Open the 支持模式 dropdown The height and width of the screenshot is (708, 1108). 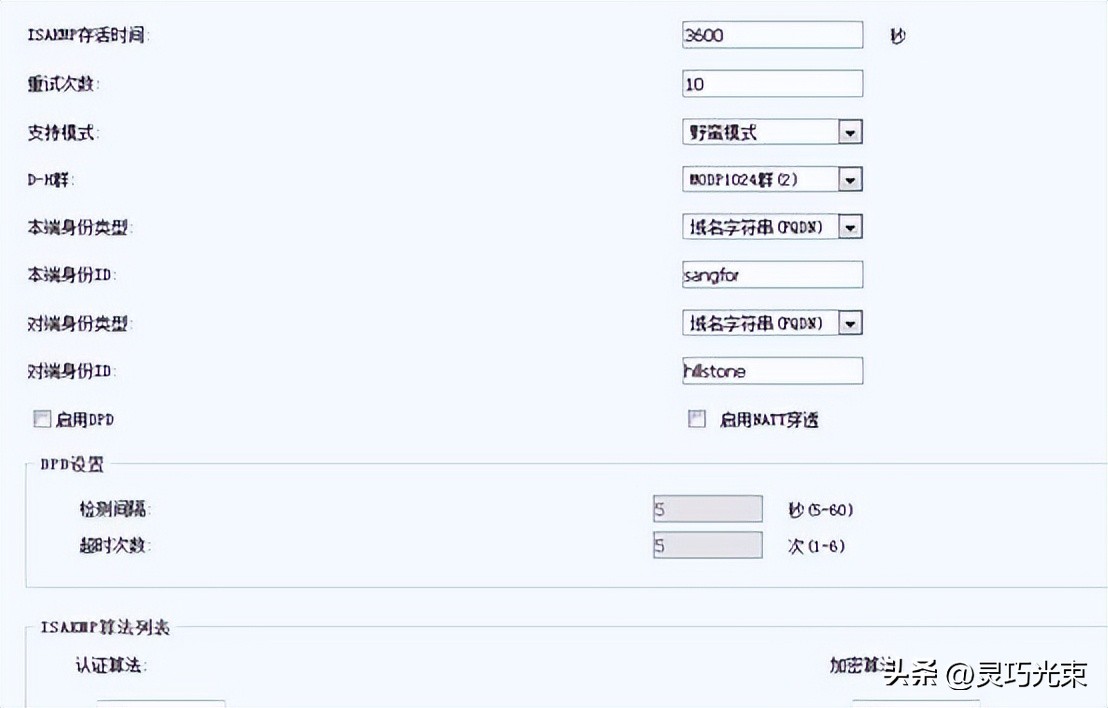pyautogui.click(x=850, y=131)
